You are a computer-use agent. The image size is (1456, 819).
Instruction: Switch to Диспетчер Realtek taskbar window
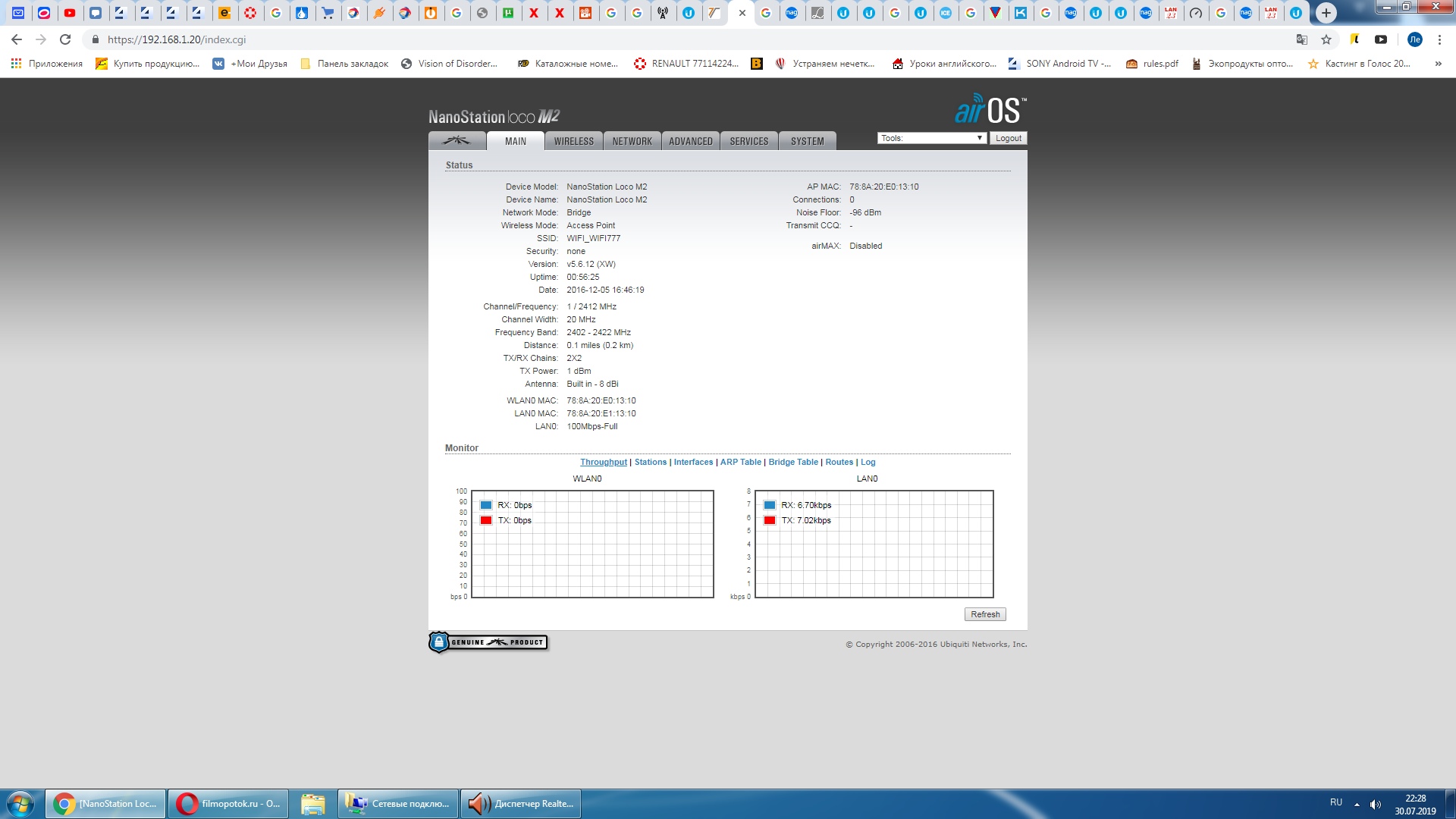pos(521,804)
